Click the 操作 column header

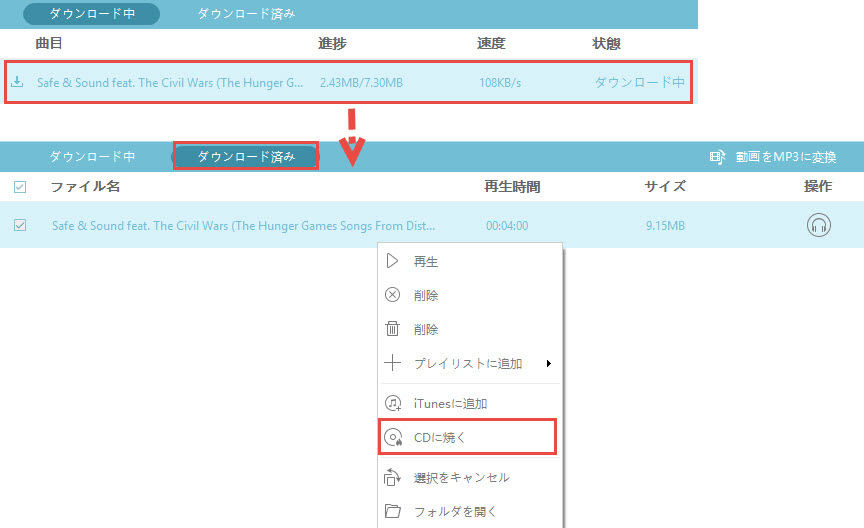[x=818, y=186]
